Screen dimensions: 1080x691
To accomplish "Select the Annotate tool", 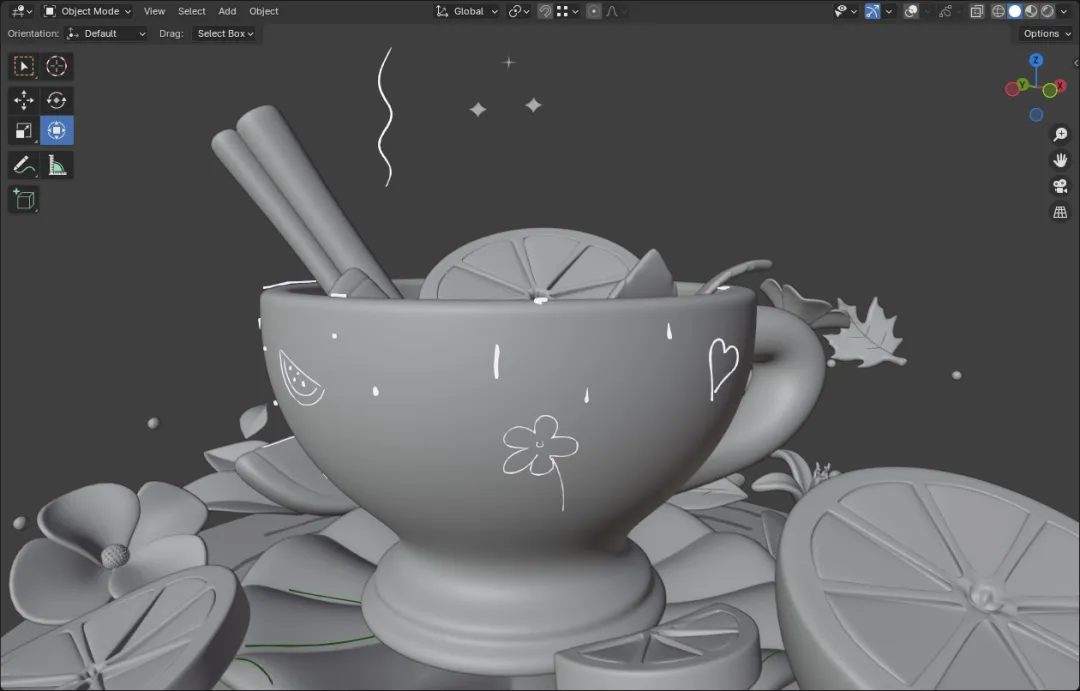I will point(23,165).
